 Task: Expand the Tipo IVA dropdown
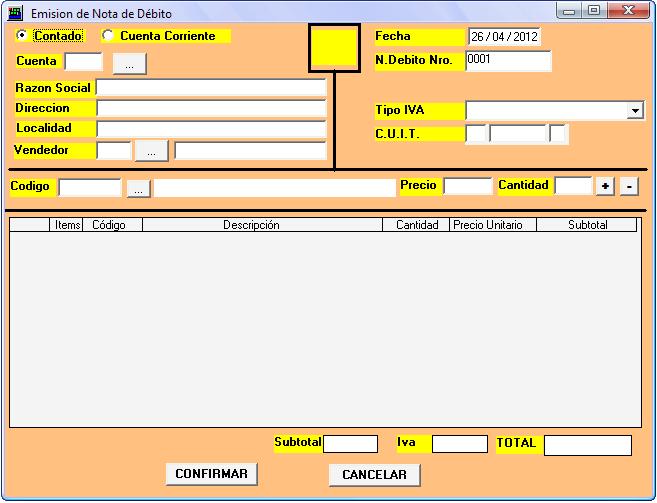tap(635, 111)
